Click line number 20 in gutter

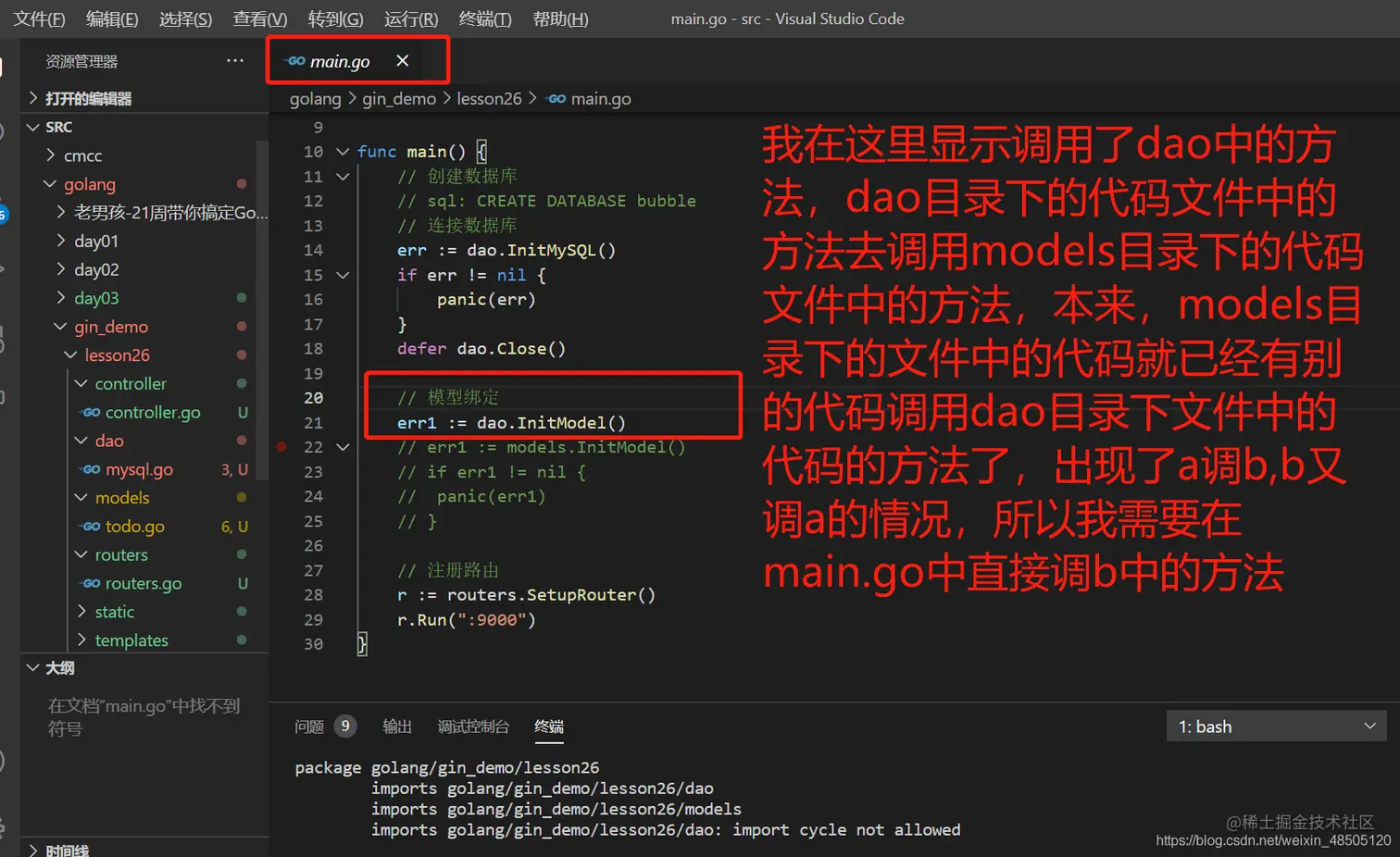tap(314, 398)
